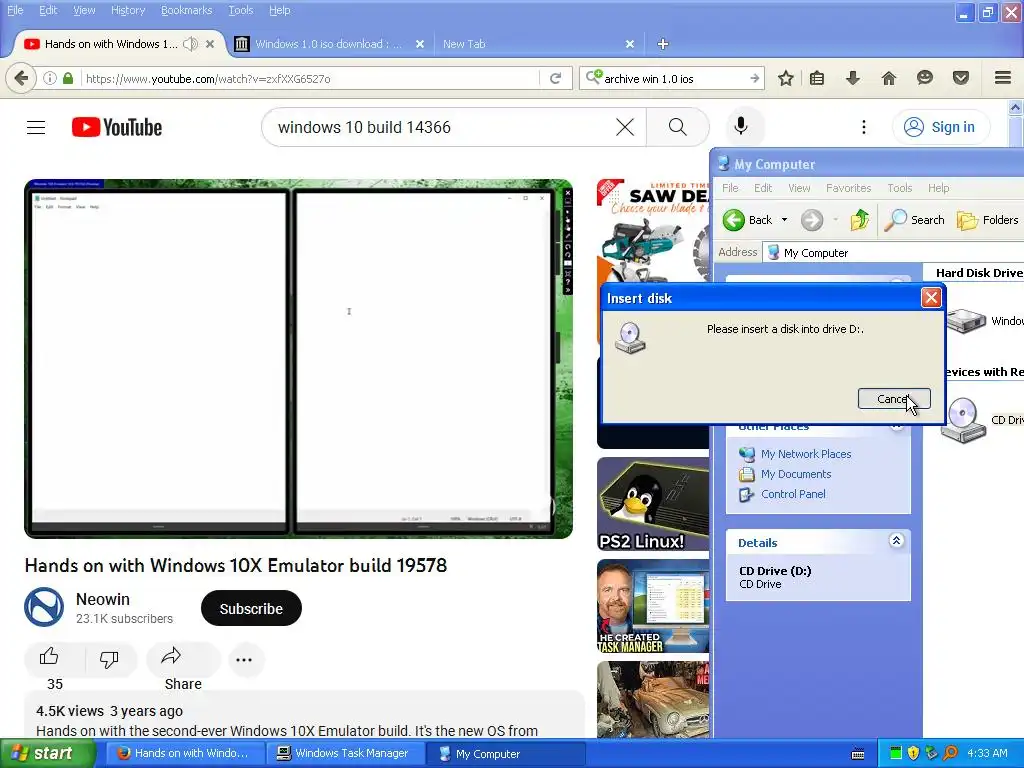The height and width of the screenshot is (768, 1024).
Task: Click Neowin channel avatar
Action: [x=44, y=607]
